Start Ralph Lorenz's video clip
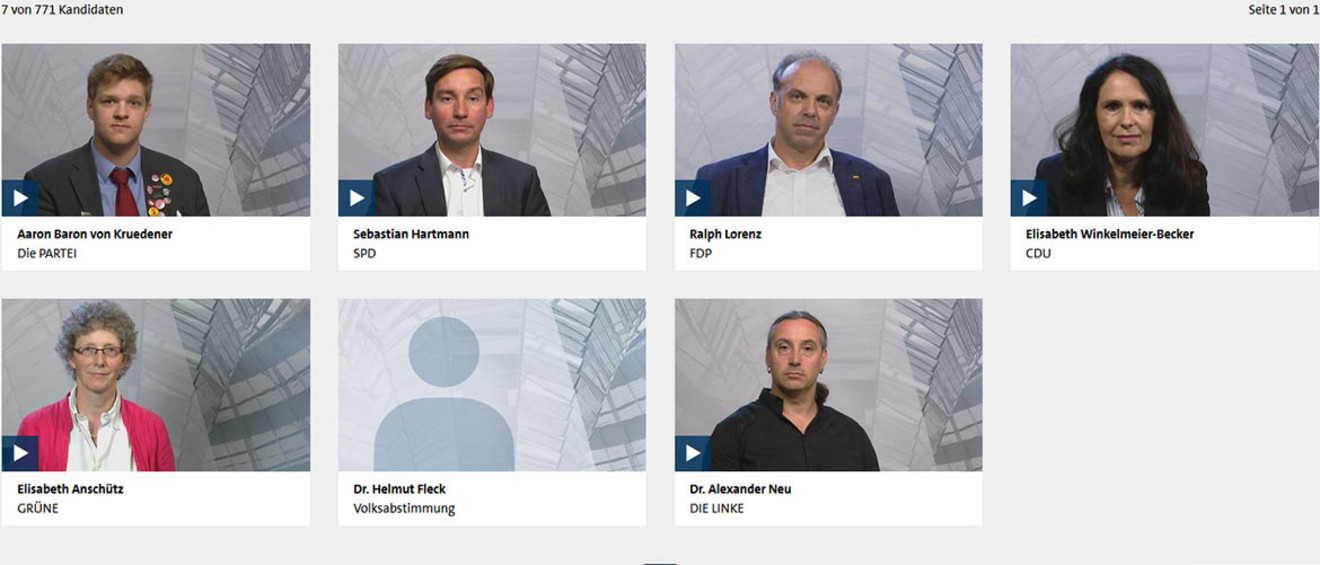Screen dimensions: 1320x565 pos(693,198)
